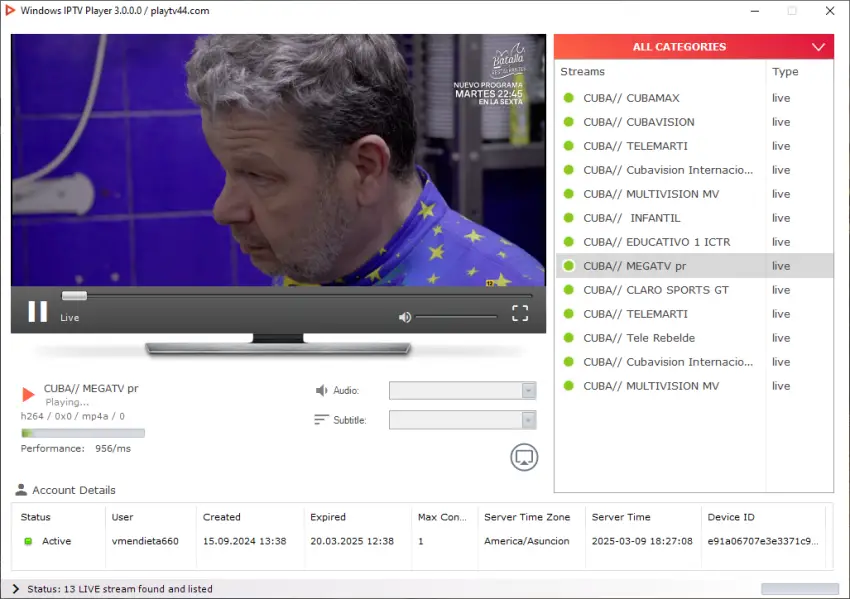Click the America/Asuncion time zone value
This screenshot has width=850, height=599.
point(527,541)
